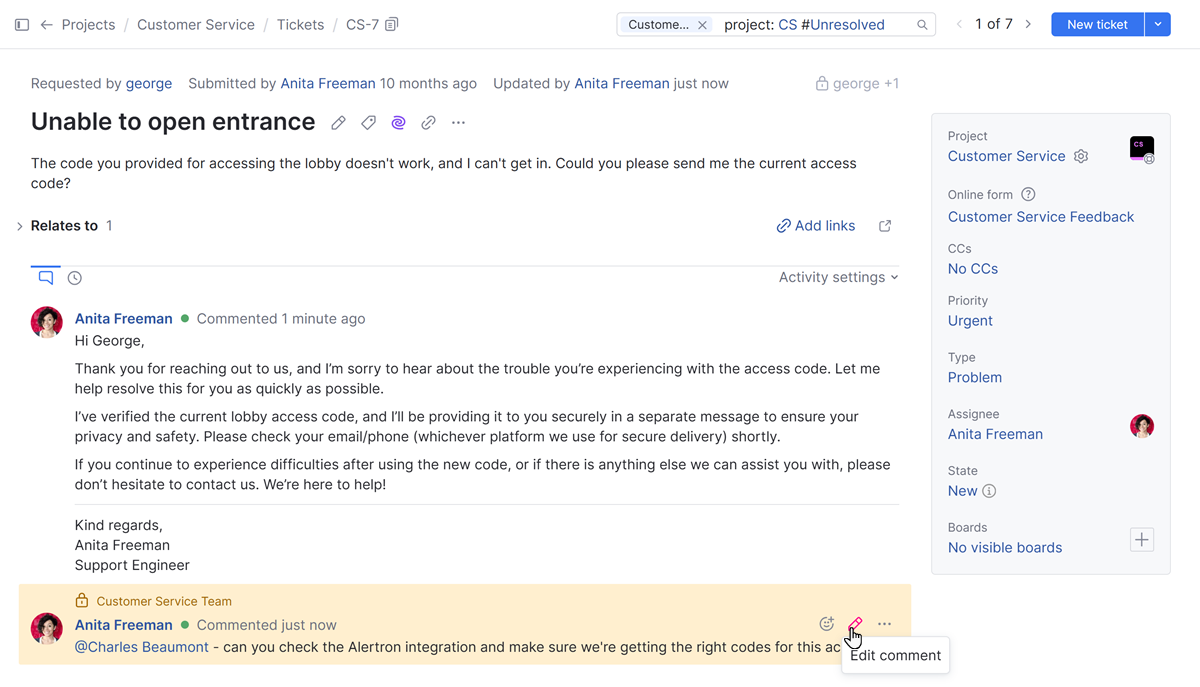Open ellipsis menu on the highlighted comment
1200x687 pixels.
pos(884,623)
